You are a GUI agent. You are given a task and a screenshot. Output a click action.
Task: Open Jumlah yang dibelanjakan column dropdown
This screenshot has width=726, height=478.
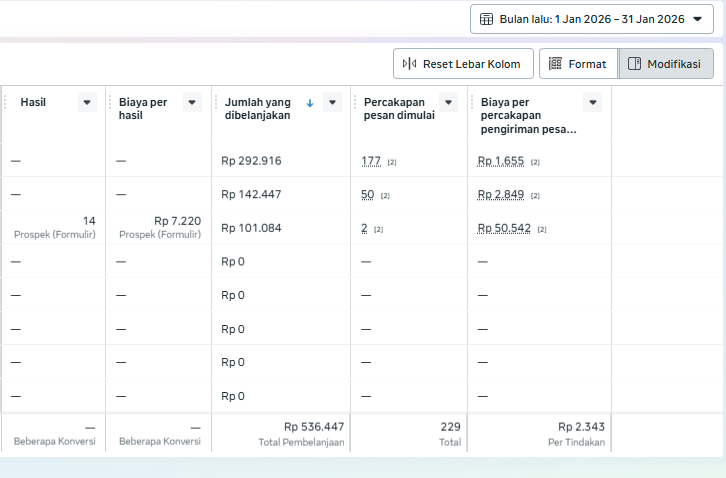[x=332, y=102]
